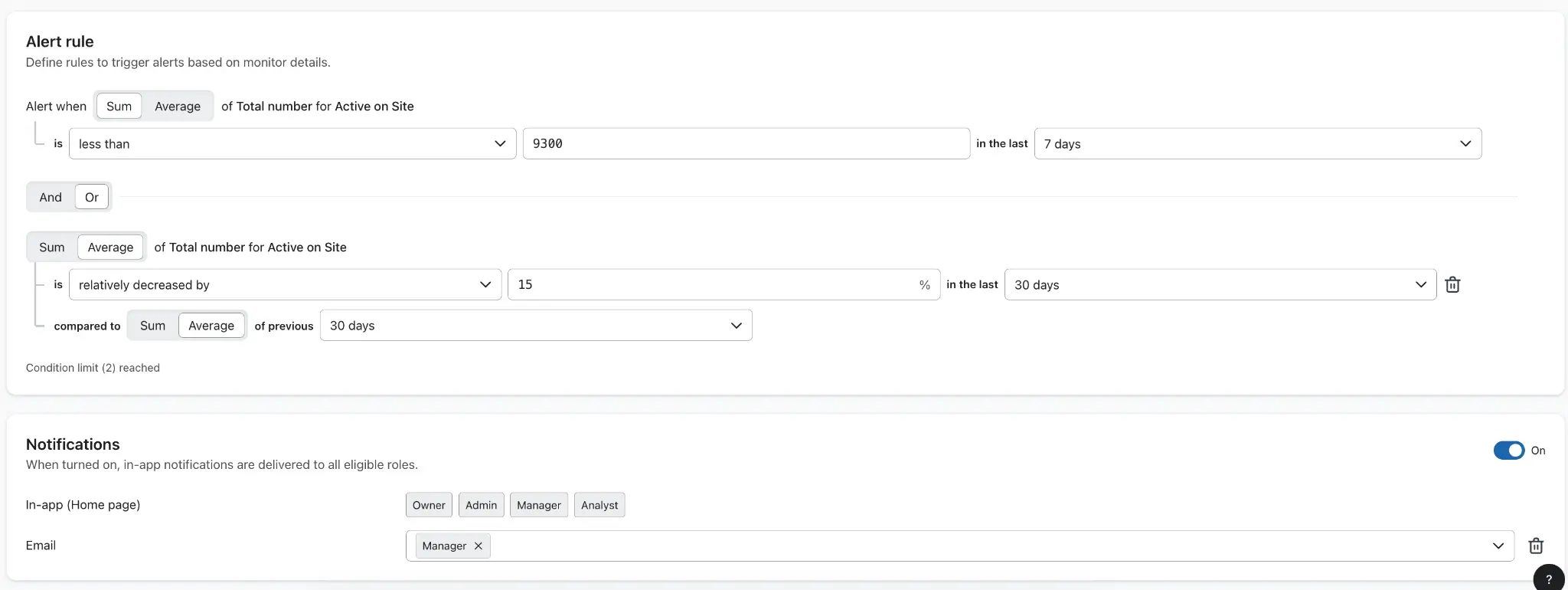Click the Analyst role tag for In-app
This screenshot has width=1568, height=590.
(599, 505)
